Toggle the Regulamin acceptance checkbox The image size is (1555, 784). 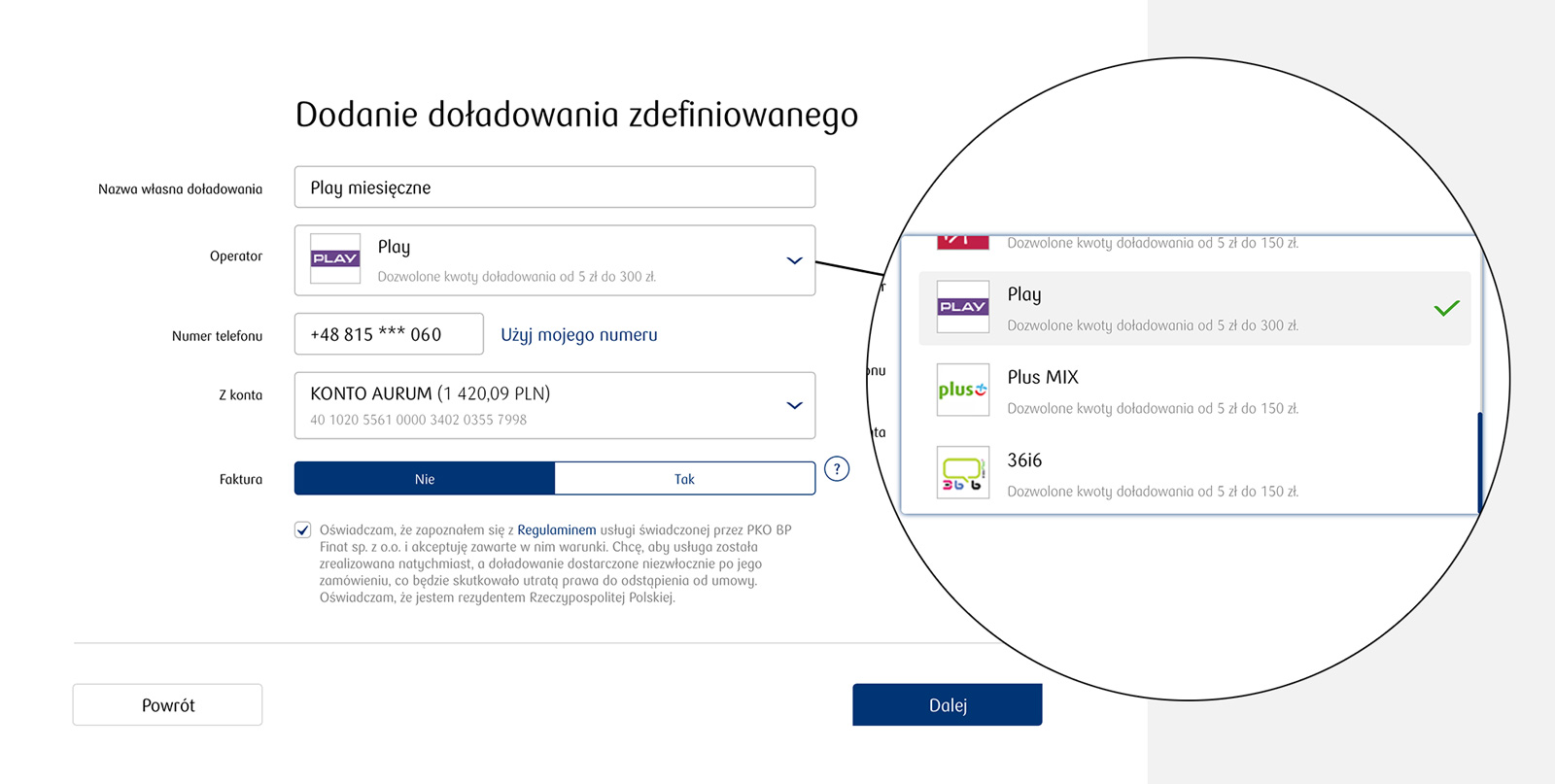(x=303, y=530)
